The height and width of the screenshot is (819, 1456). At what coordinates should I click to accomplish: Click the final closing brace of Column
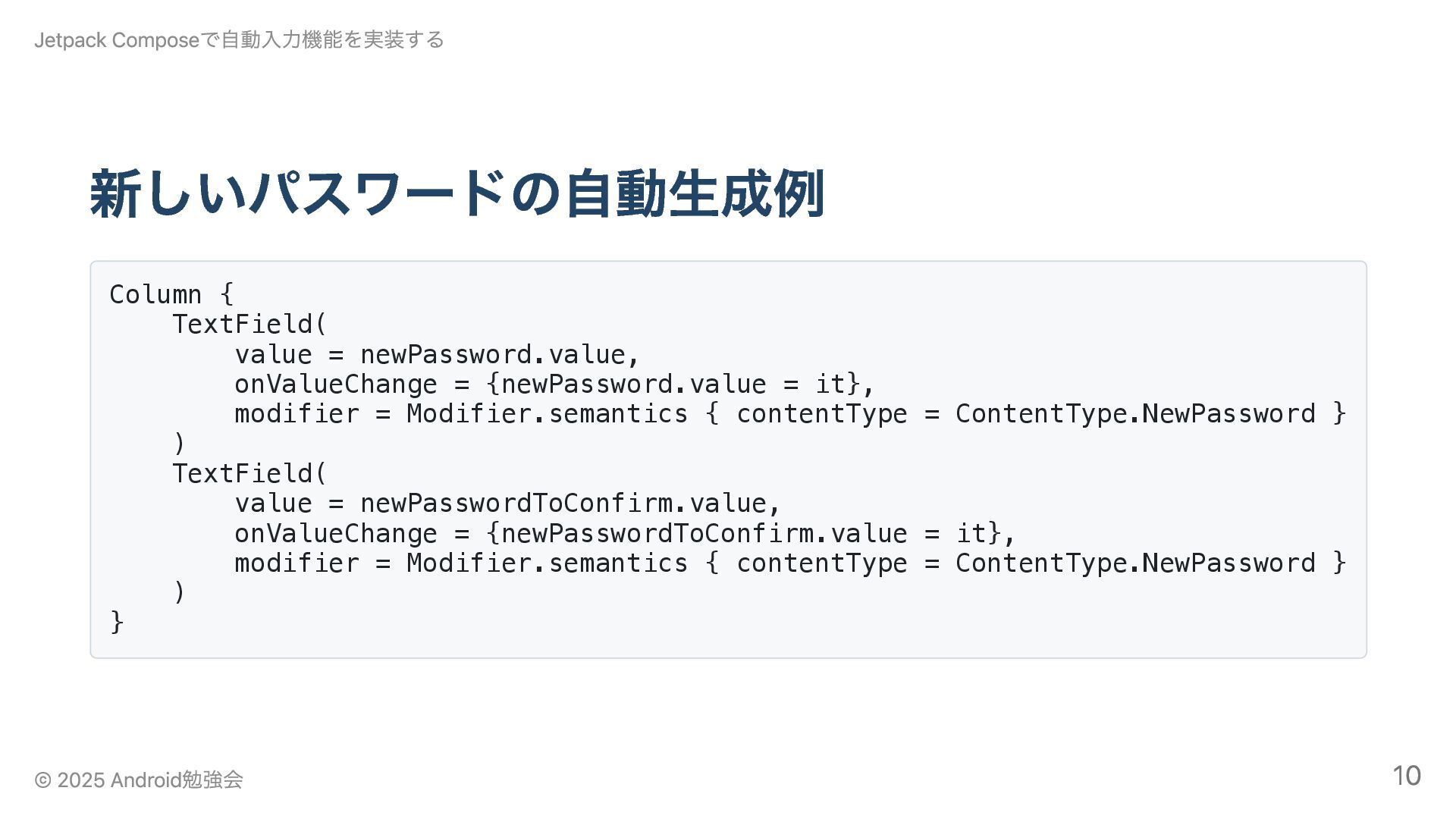coord(117,622)
